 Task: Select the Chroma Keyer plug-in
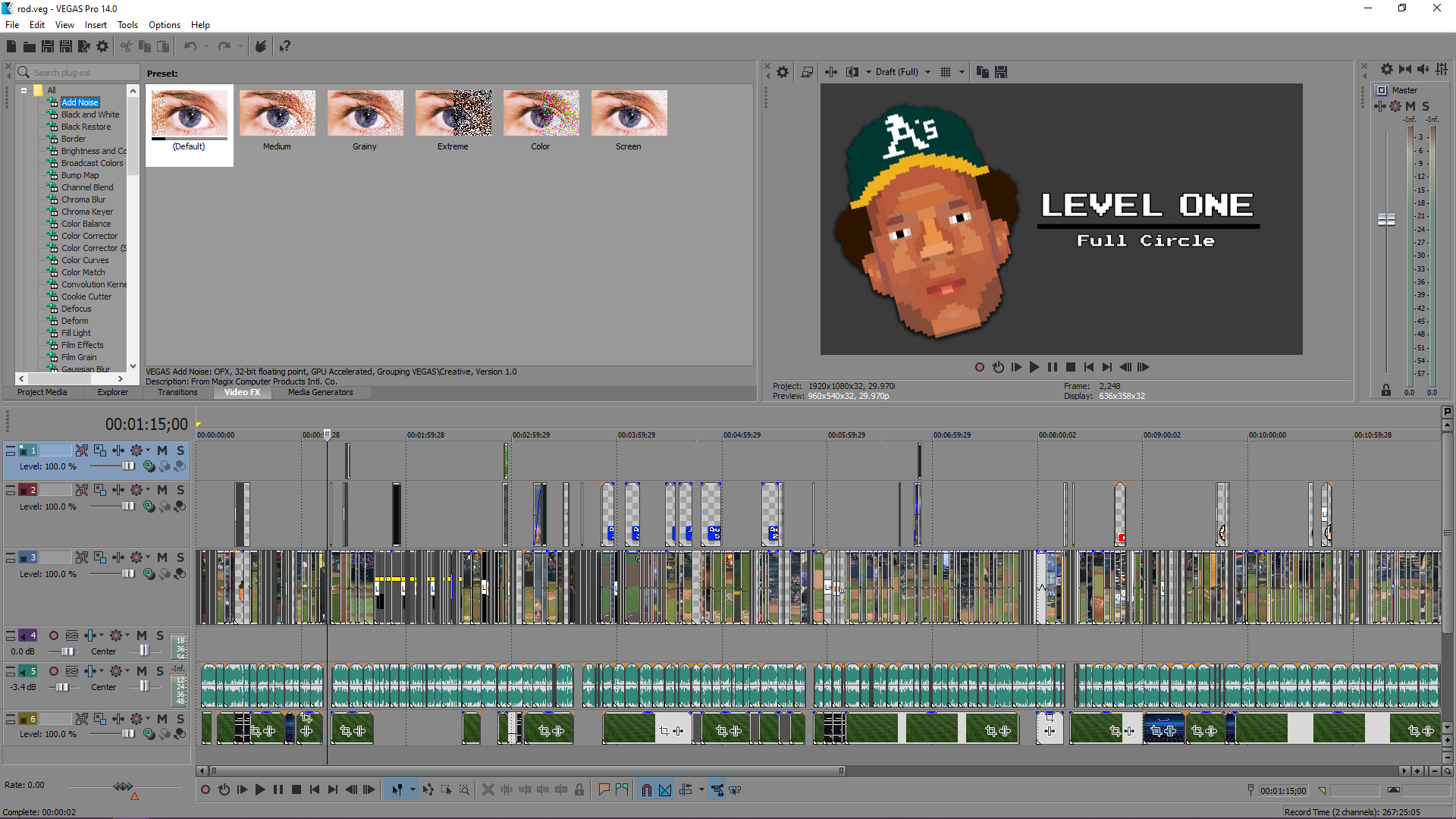click(x=87, y=212)
